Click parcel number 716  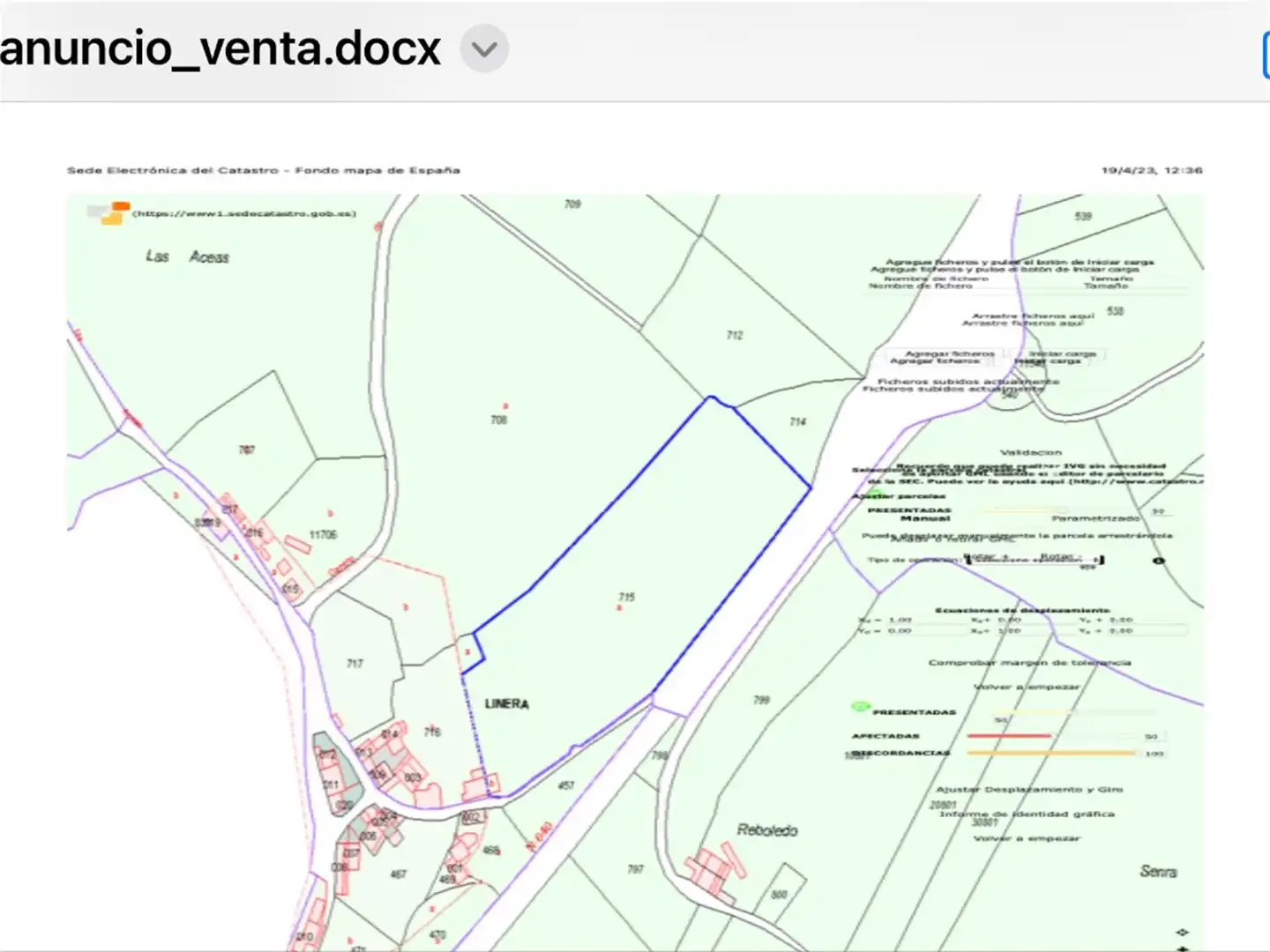tap(432, 732)
